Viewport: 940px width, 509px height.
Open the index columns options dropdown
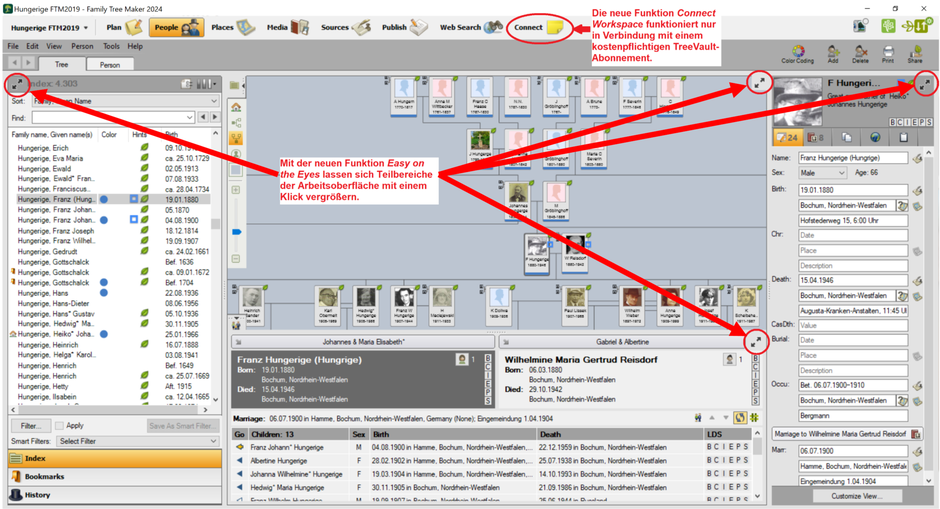tap(207, 84)
